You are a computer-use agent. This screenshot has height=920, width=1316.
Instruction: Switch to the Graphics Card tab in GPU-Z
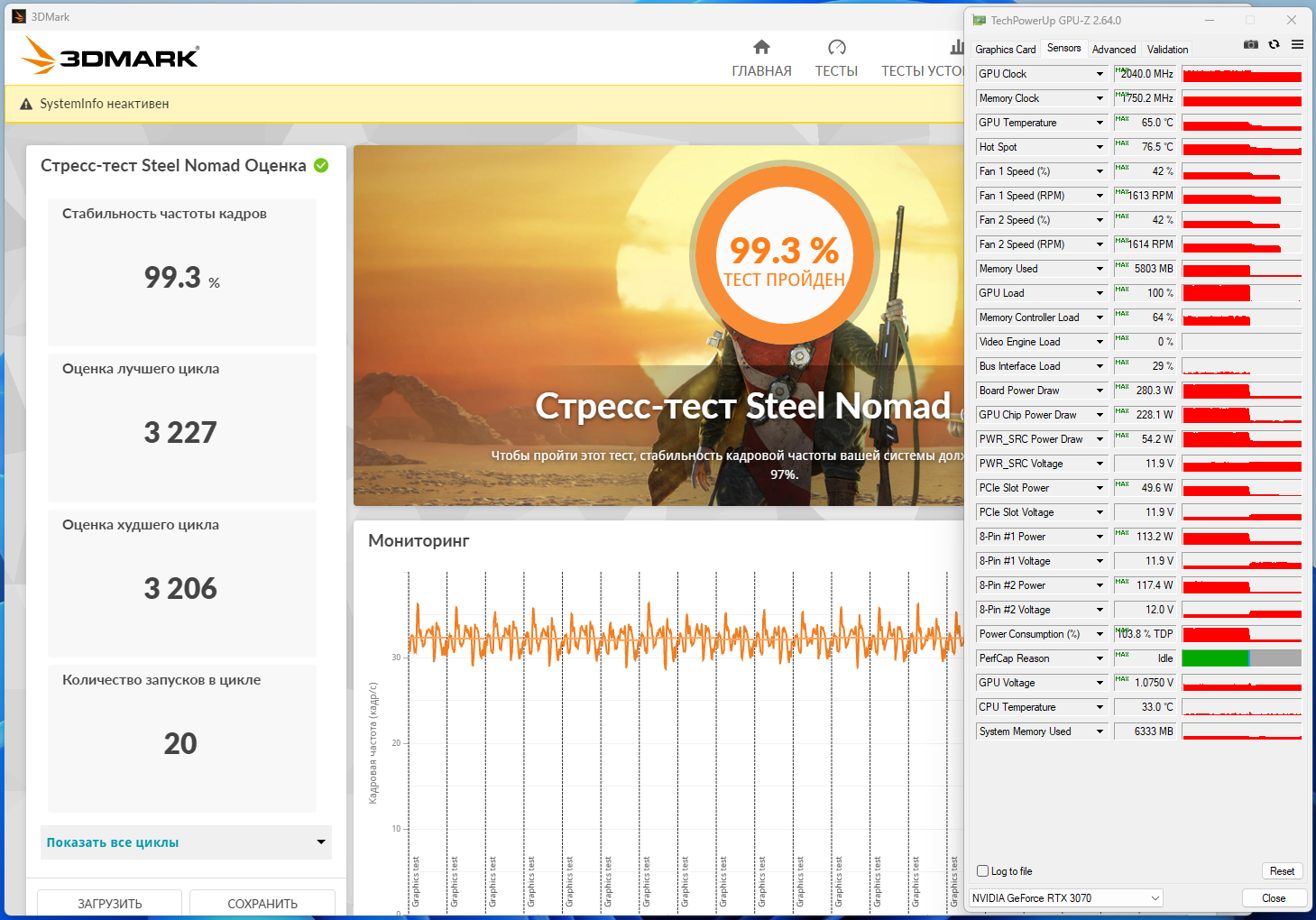[x=1006, y=50]
